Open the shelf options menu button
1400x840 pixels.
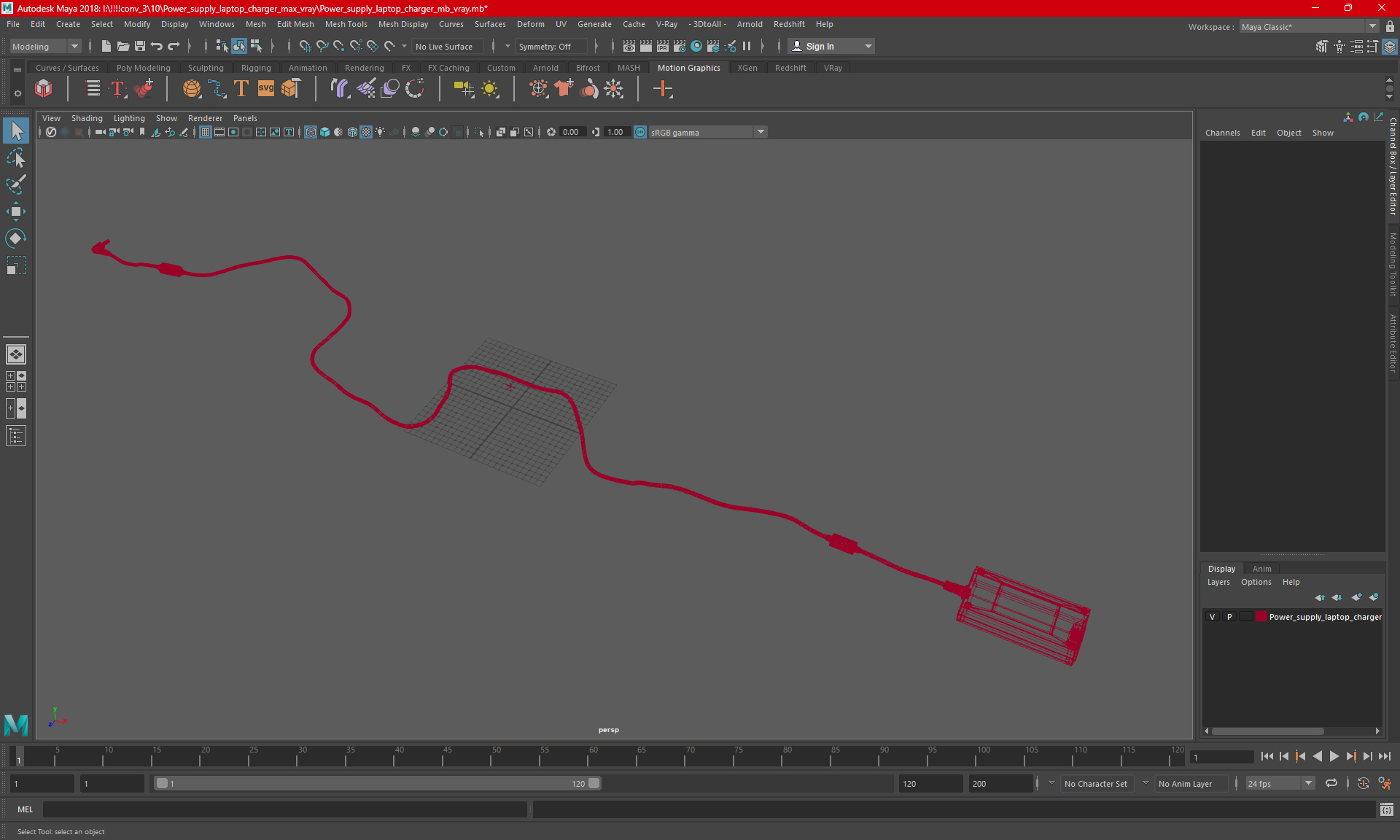pyautogui.click(x=17, y=93)
